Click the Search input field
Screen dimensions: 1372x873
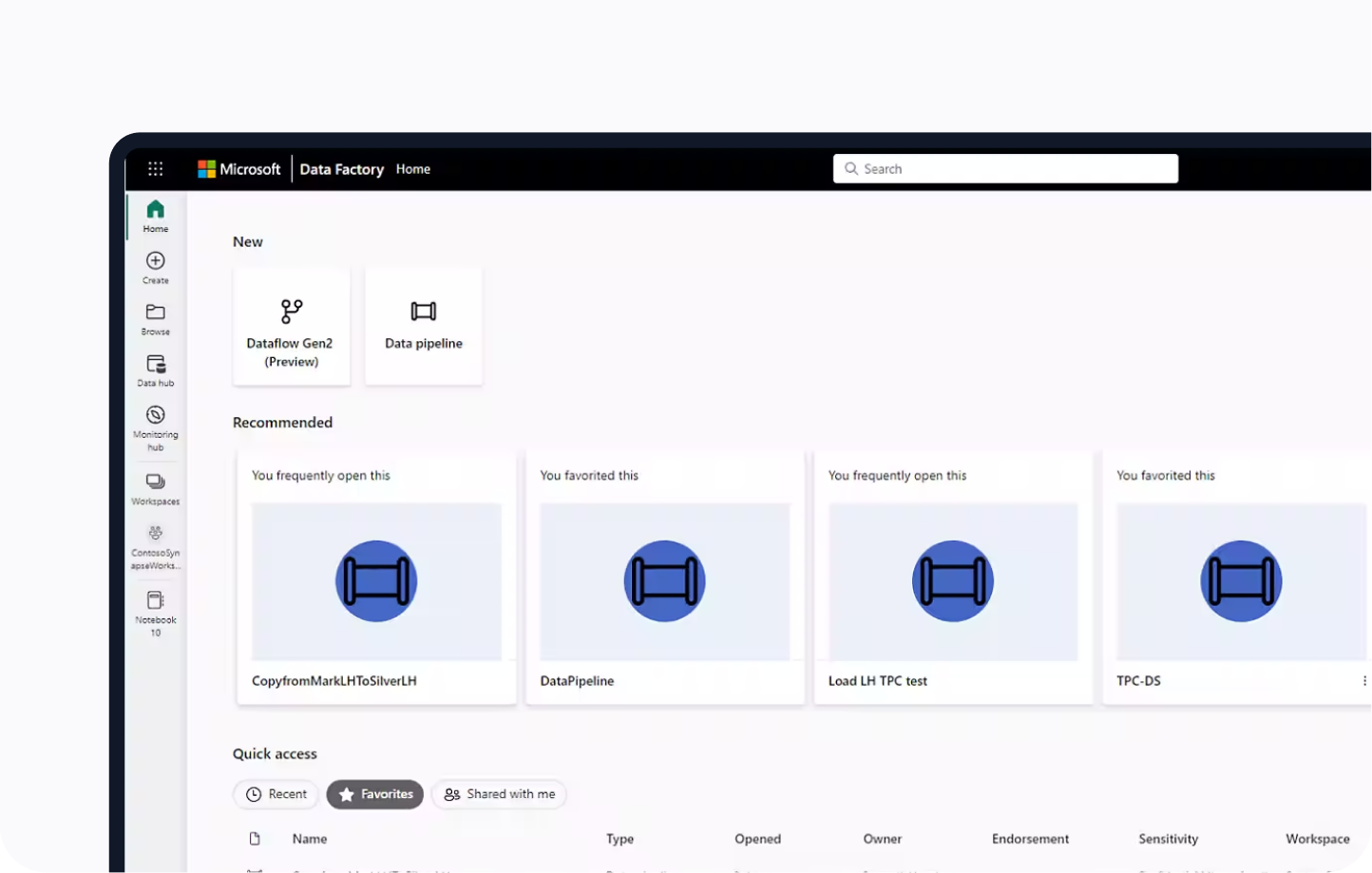point(1005,168)
